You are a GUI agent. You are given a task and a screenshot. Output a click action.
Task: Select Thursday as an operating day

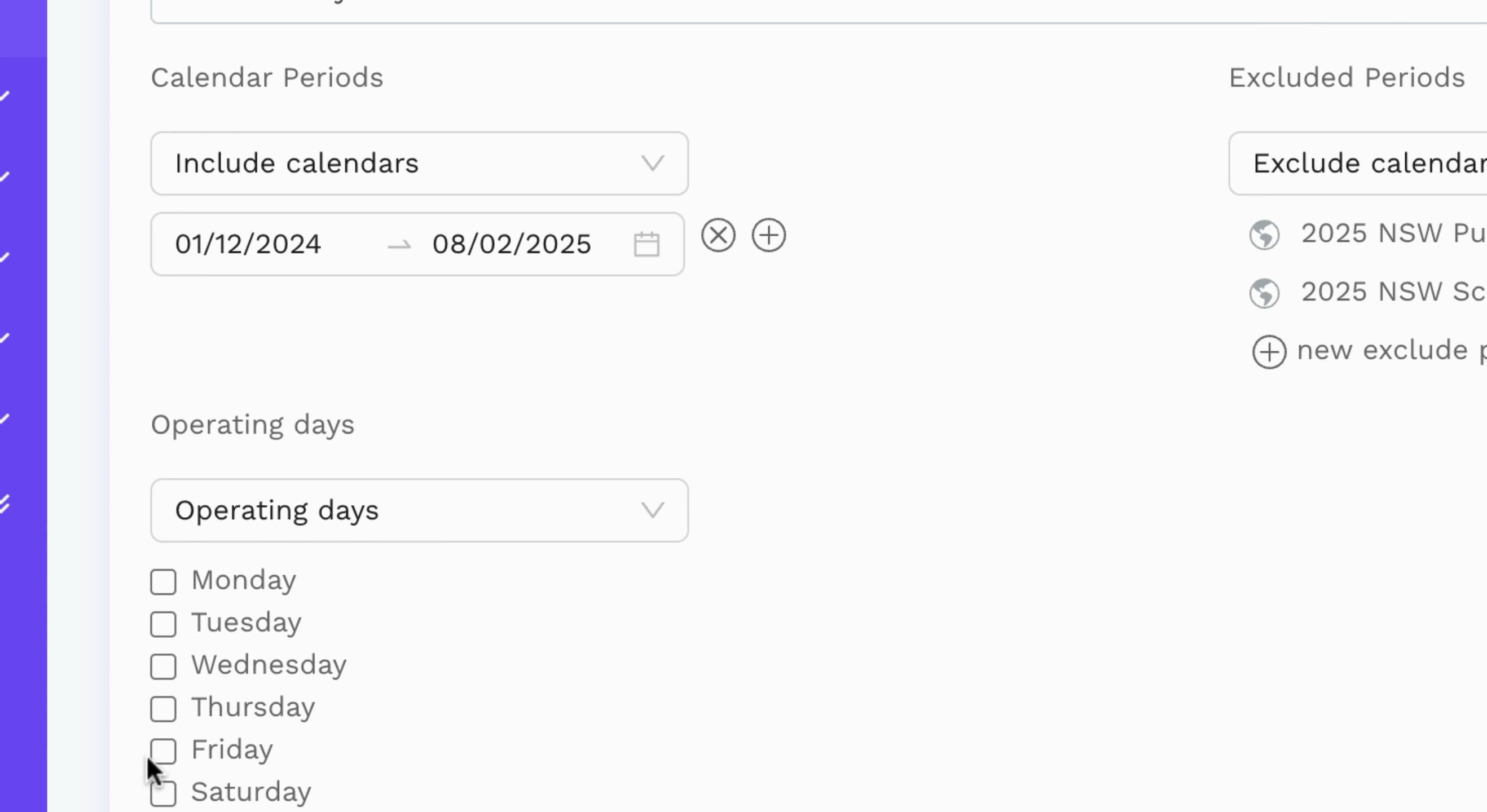pos(164,709)
